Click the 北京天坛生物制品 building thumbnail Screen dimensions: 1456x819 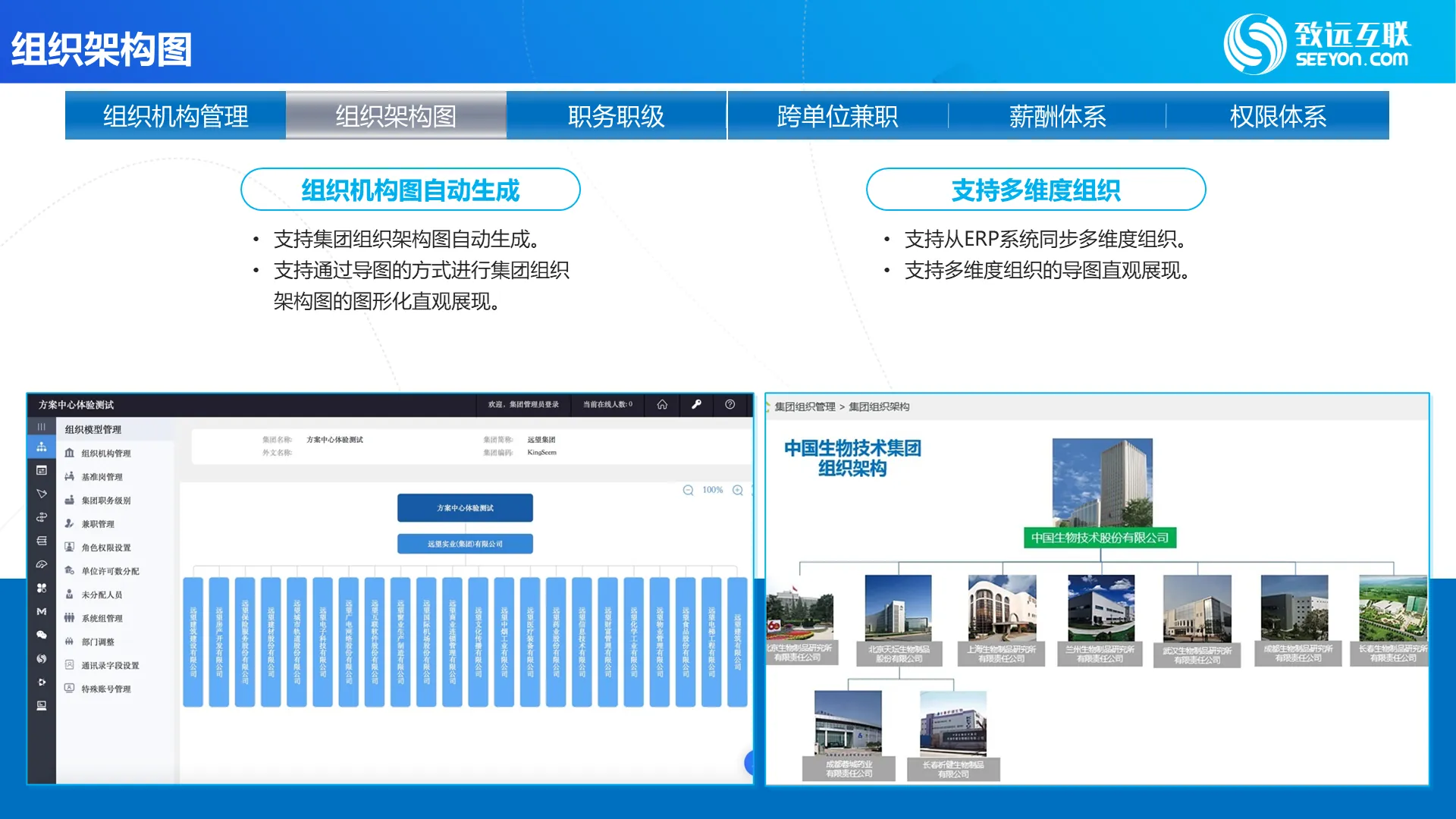(x=899, y=608)
